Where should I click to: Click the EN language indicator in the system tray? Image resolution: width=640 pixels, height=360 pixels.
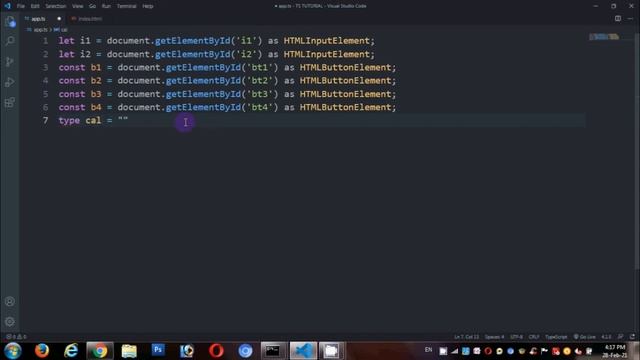click(x=428, y=350)
